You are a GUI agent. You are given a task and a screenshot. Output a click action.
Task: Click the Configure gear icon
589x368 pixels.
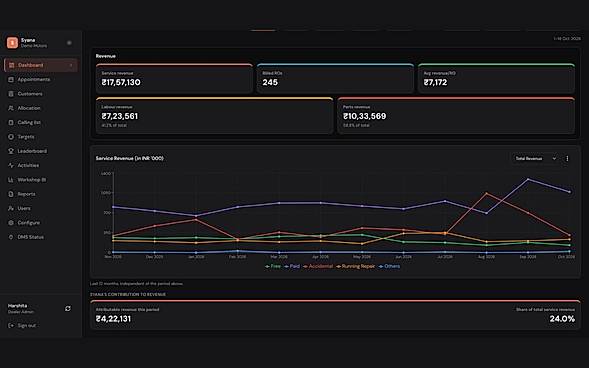11,223
